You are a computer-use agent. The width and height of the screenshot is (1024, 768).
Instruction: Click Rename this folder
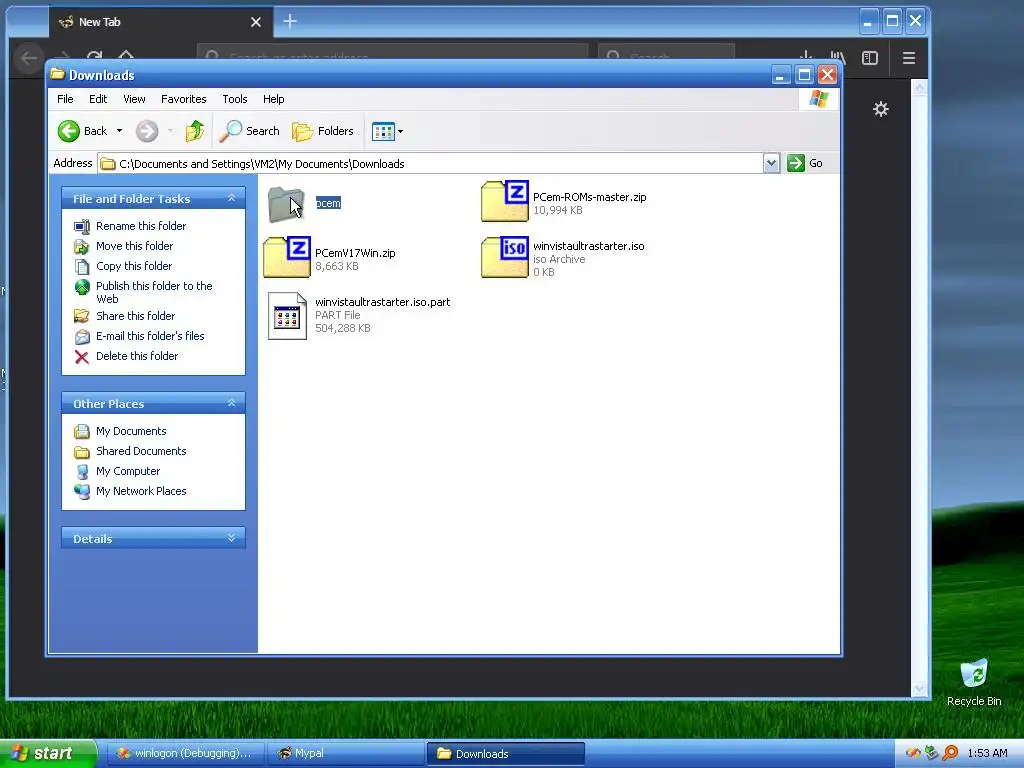click(141, 226)
